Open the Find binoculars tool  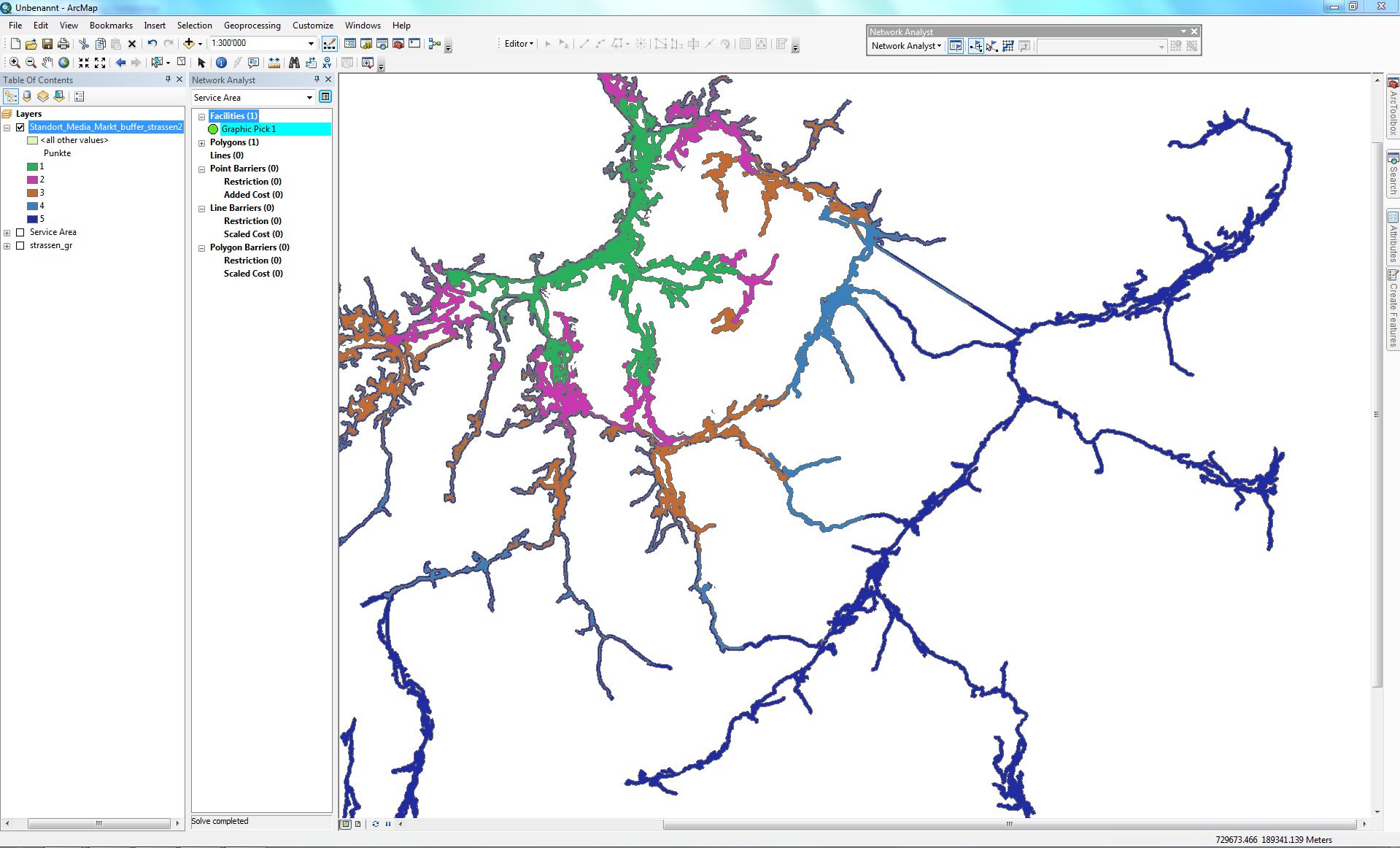point(294,63)
